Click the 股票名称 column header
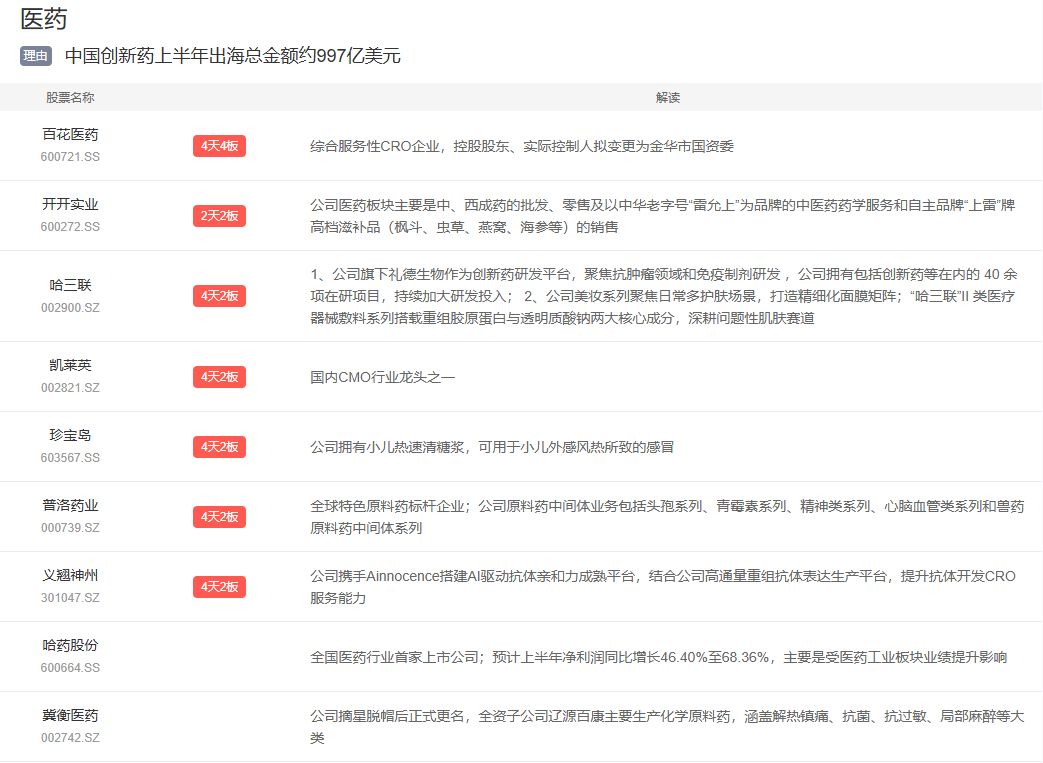1043x763 pixels. pos(70,98)
